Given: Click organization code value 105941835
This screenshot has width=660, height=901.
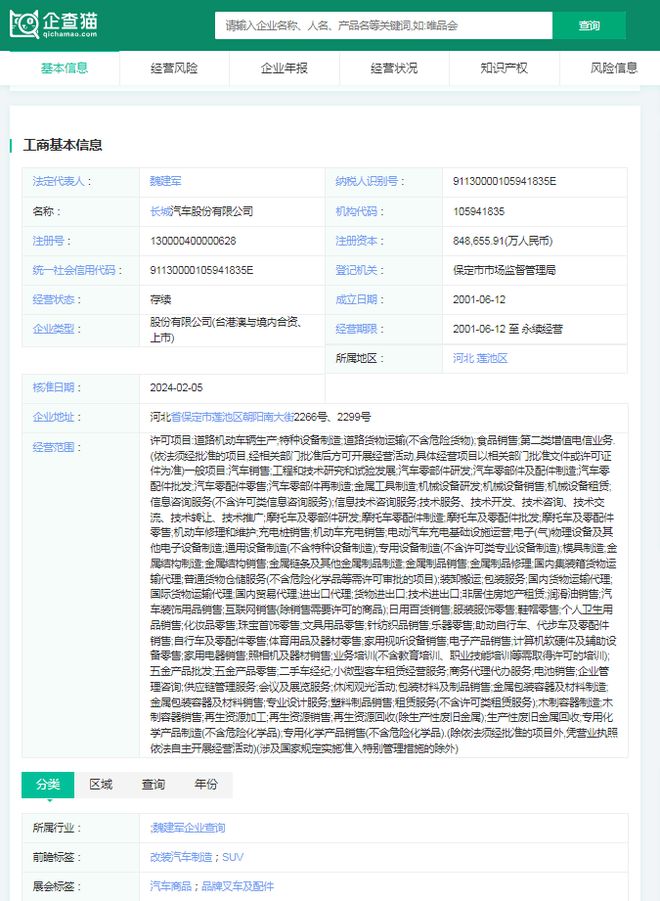Looking at the screenshot, I should [x=478, y=211].
